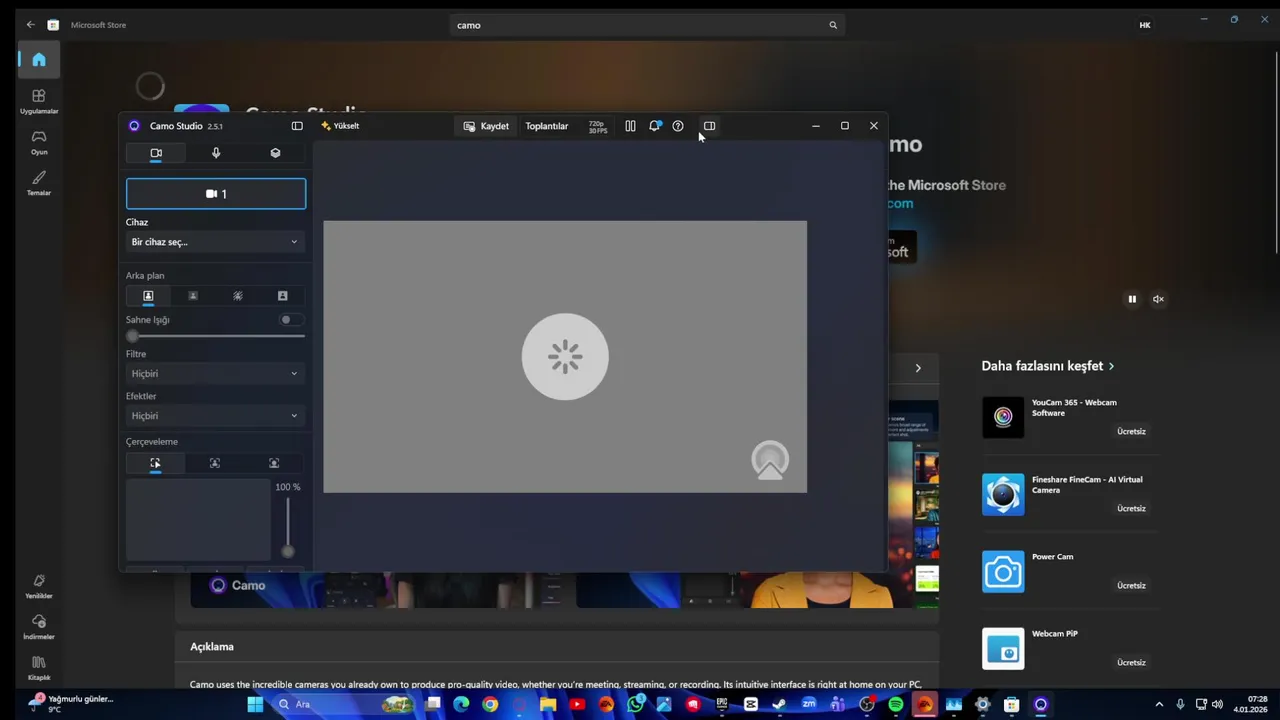The image size is (1280, 720).
Task: Adjust the 100% zoom vertical slider
Action: tap(288, 527)
